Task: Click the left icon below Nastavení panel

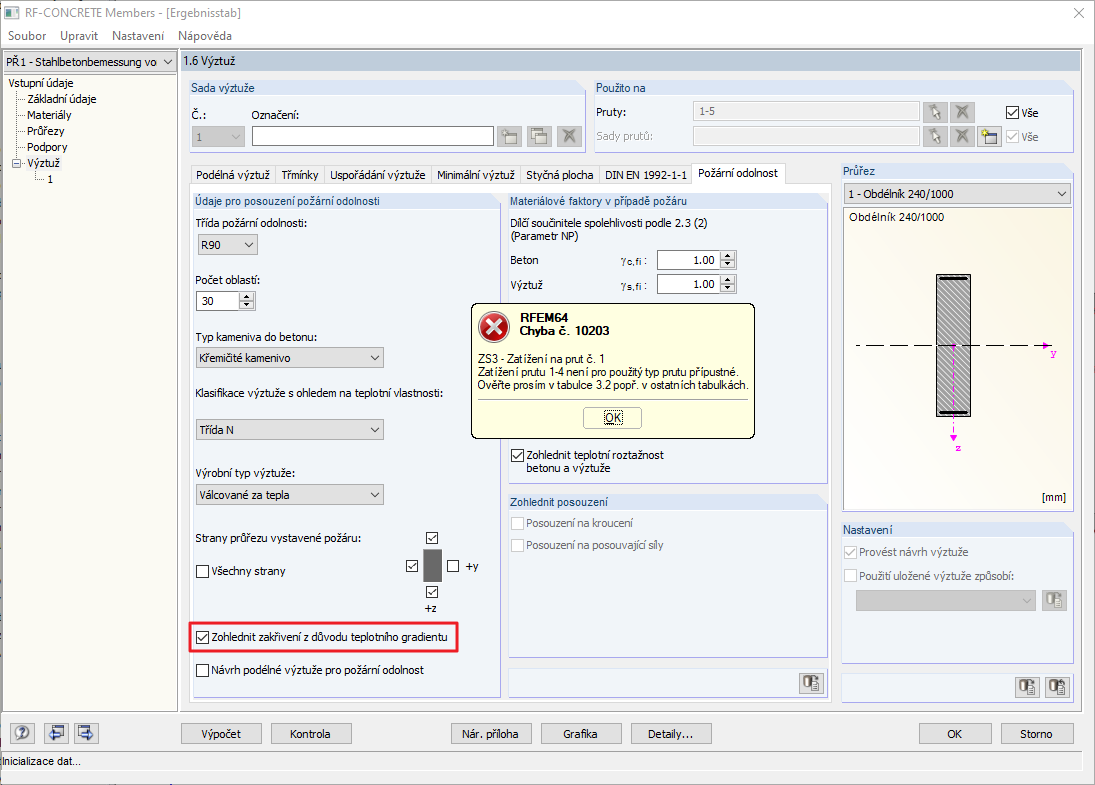Action: click(1027, 687)
